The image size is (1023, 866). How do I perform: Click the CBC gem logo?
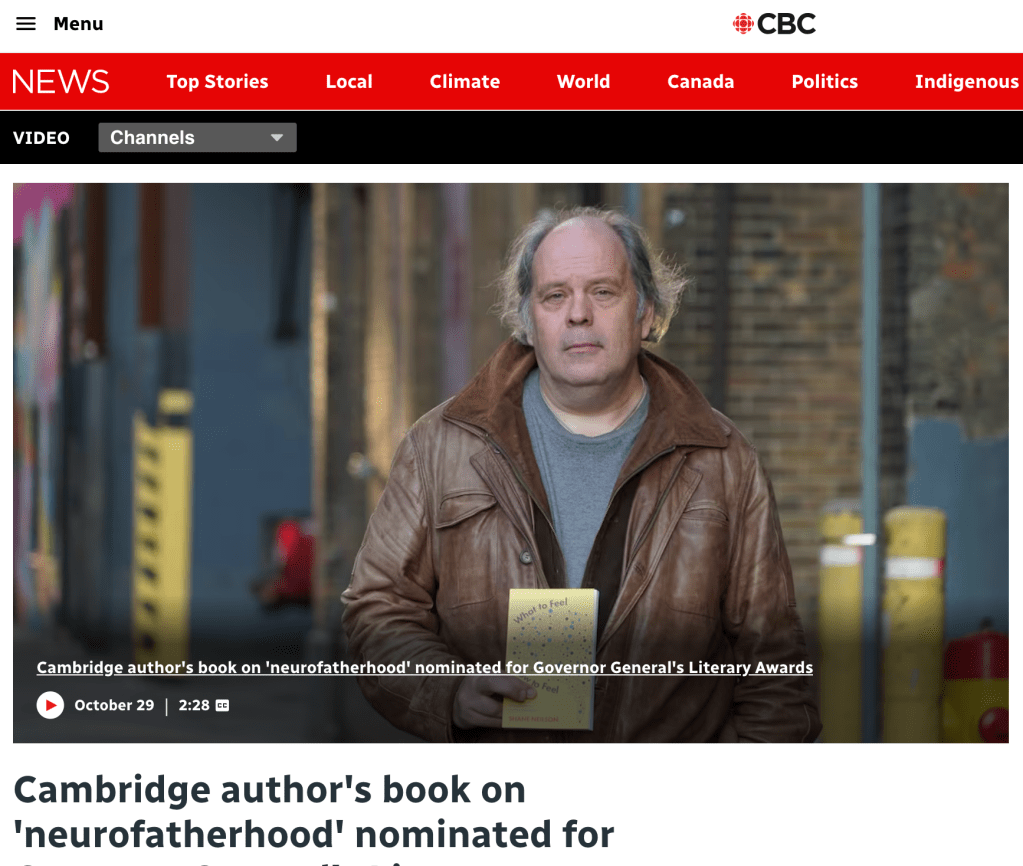coord(742,24)
